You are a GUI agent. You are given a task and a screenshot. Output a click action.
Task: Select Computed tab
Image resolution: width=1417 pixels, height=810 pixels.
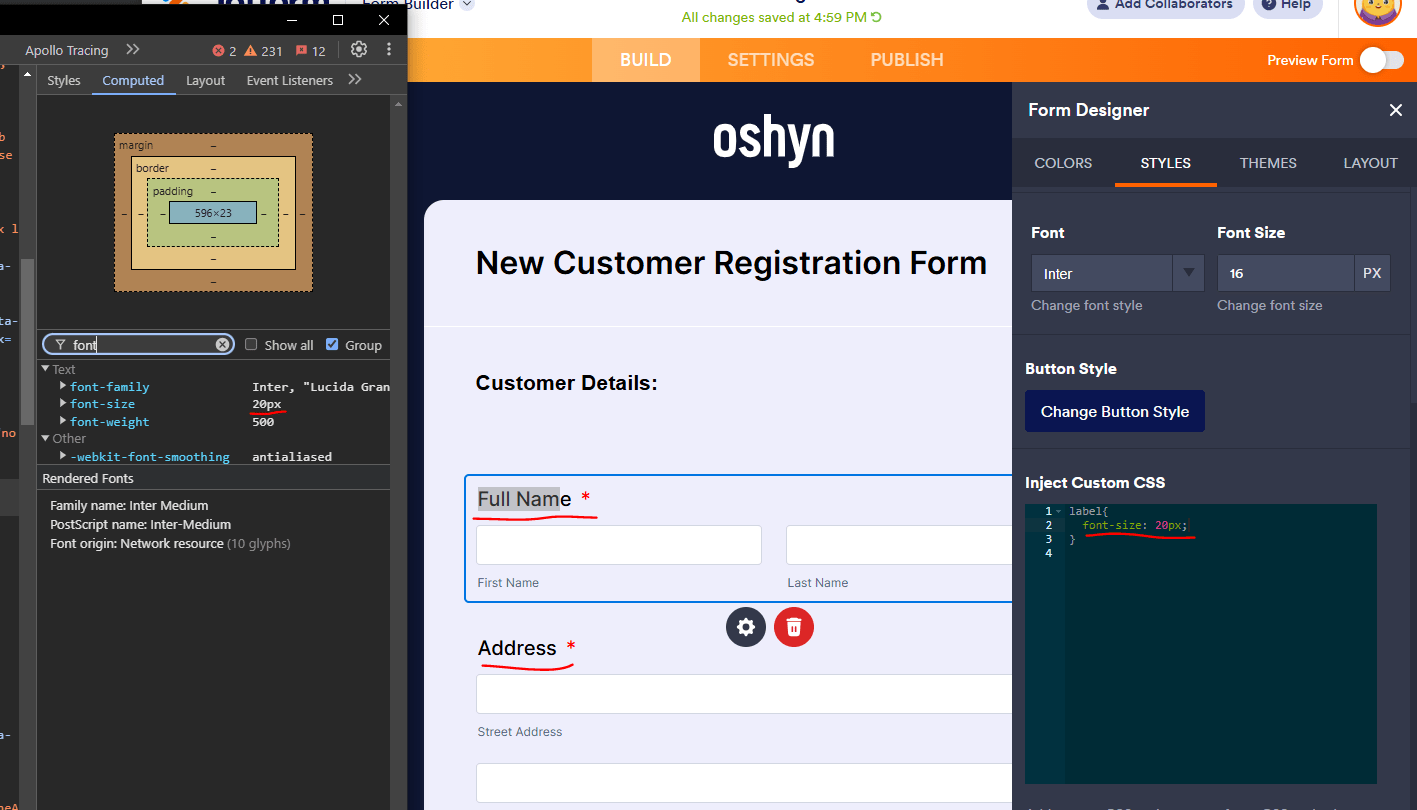[x=133, y=80]
